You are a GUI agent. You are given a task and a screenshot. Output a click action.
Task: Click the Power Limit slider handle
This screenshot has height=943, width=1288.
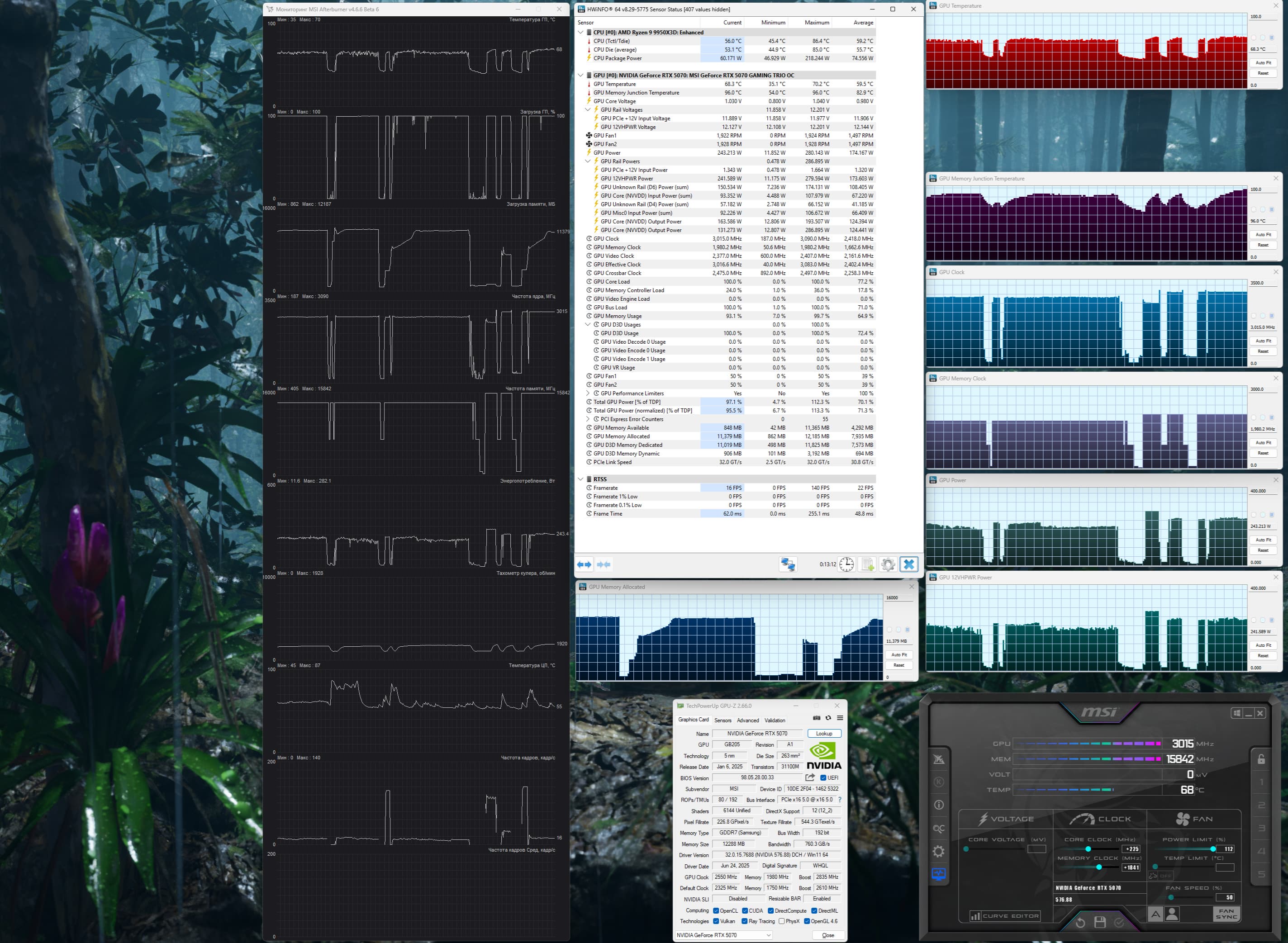click(1212, 849)
